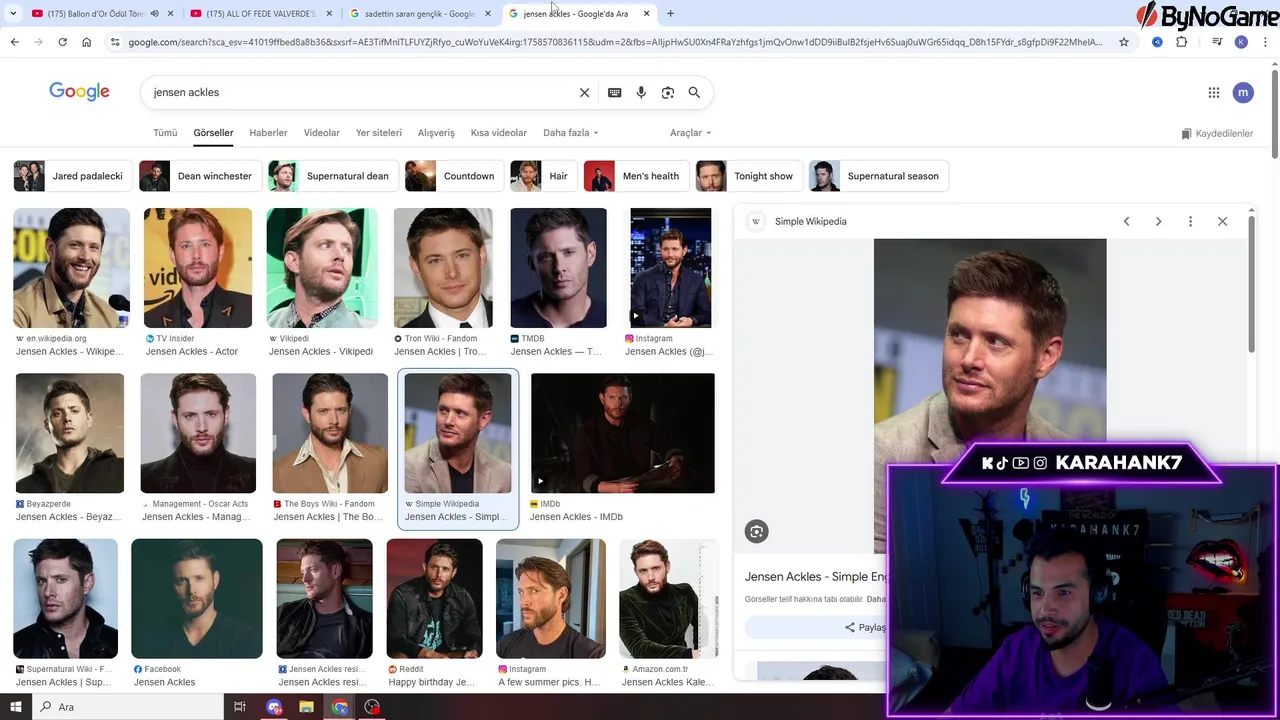Close the image preview panel
Screen dimensions: 1280x720
click(x=1222, y=221)
